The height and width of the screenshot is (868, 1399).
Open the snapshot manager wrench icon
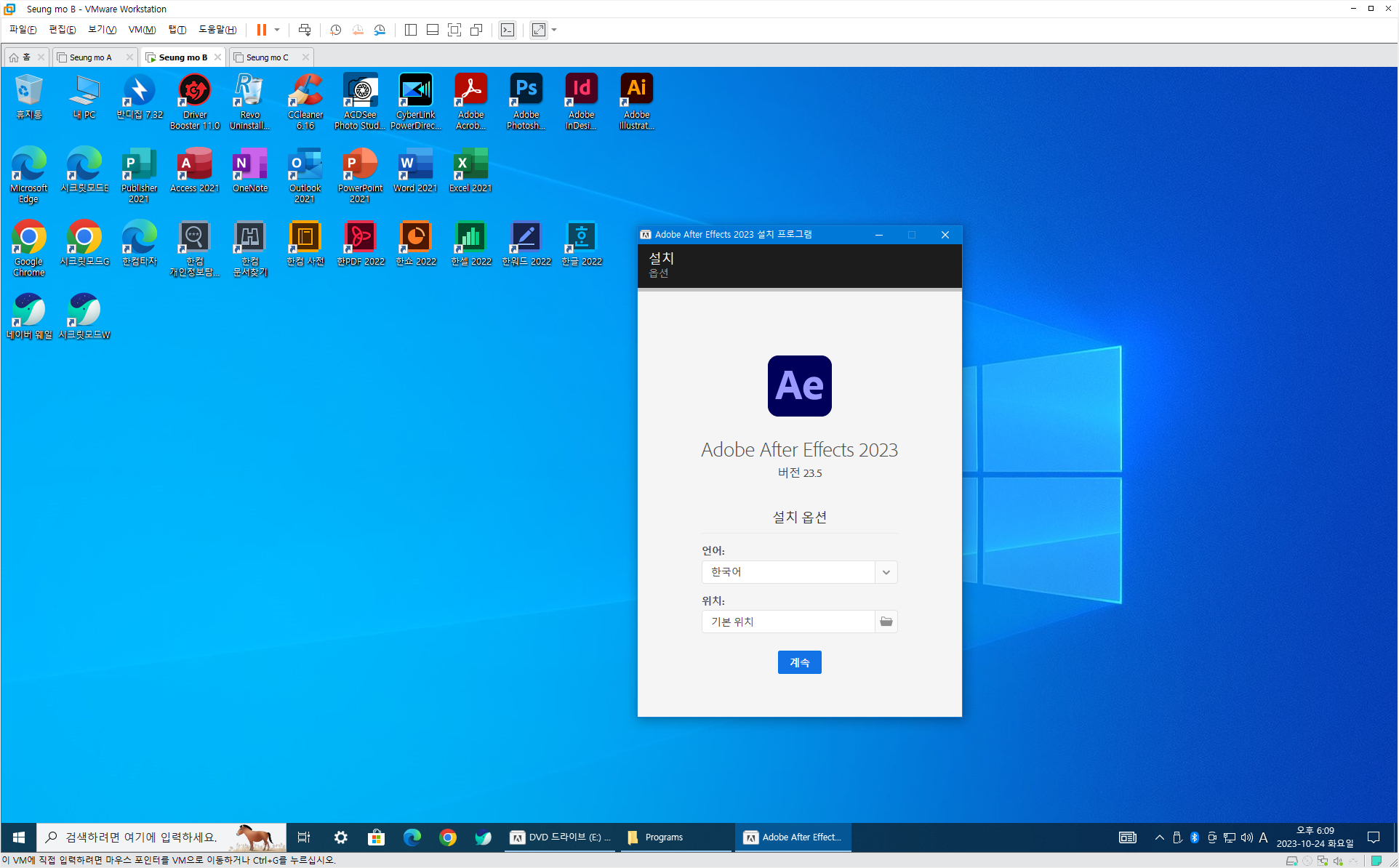click(380, 30)
